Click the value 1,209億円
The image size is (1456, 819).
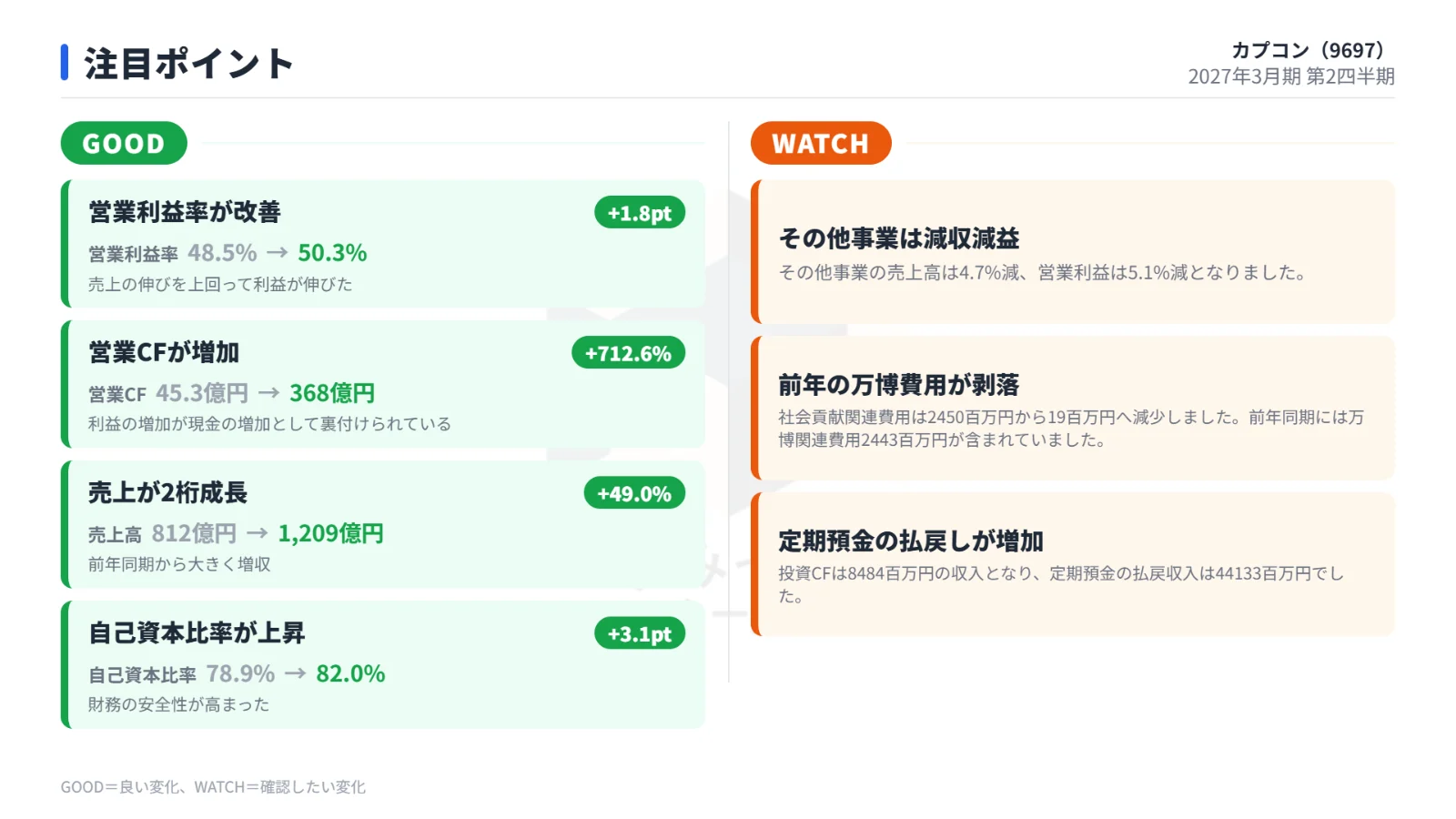[330, 533]
